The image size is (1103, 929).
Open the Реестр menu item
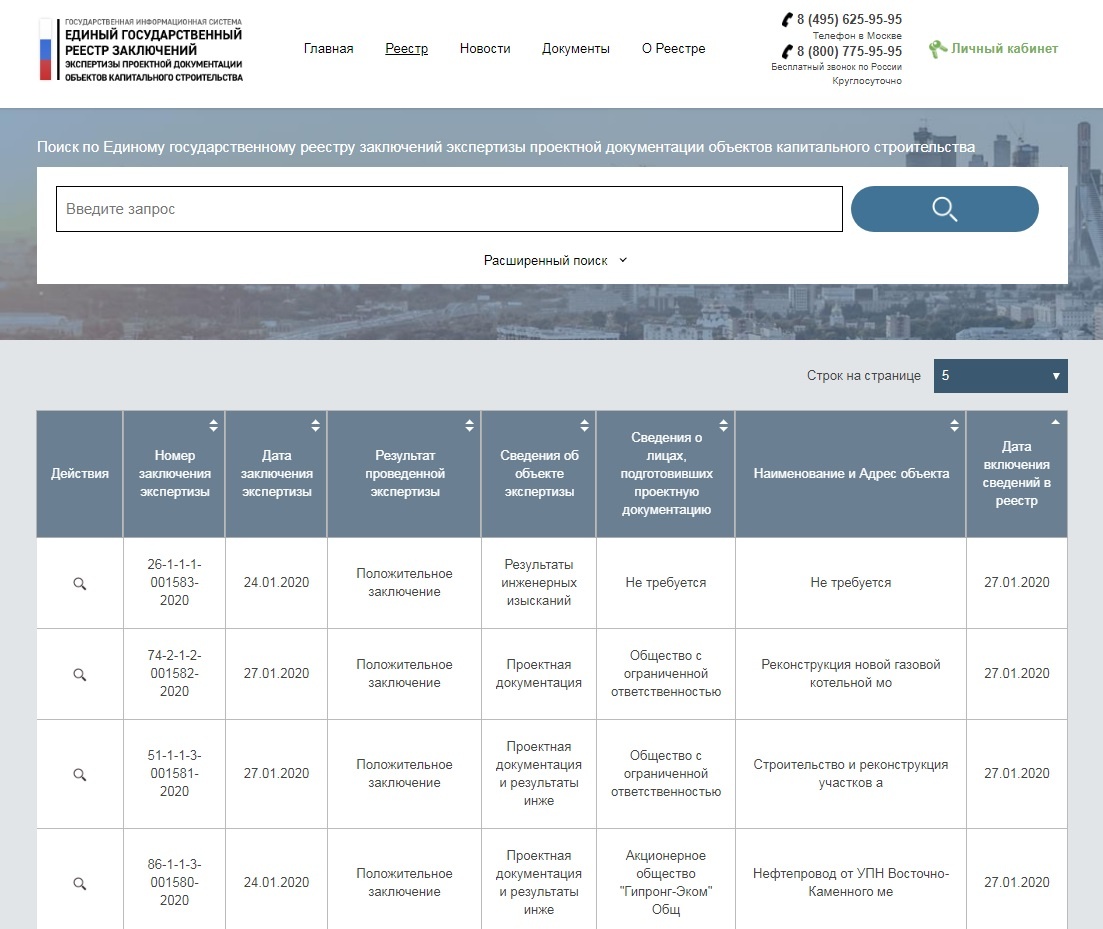[x=407, y=49]
